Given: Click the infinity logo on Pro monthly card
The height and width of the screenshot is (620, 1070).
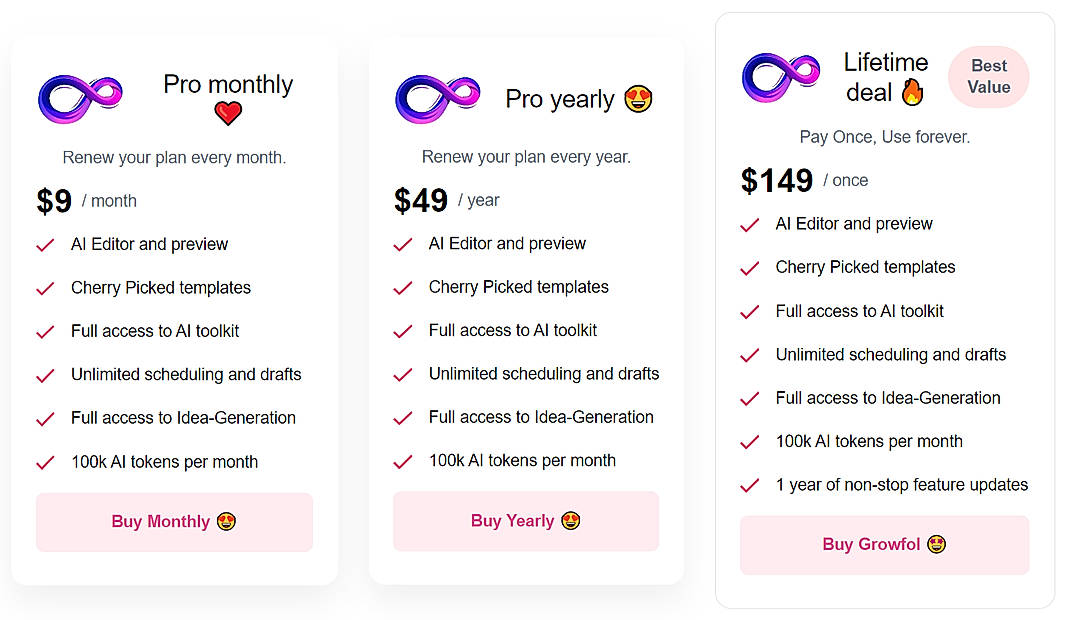Looking at the screenshot, I should click(80, 95).
